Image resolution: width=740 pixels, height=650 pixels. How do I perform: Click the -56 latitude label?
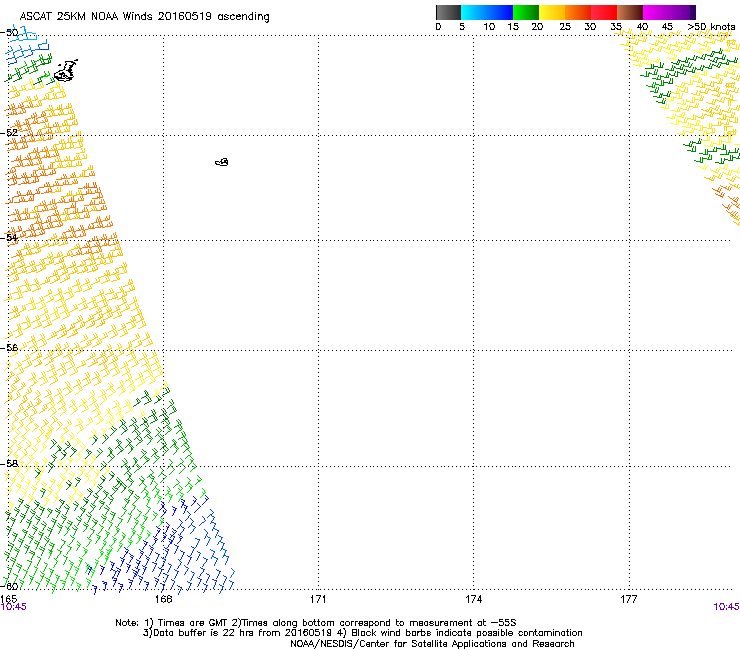tap(10, 347)
